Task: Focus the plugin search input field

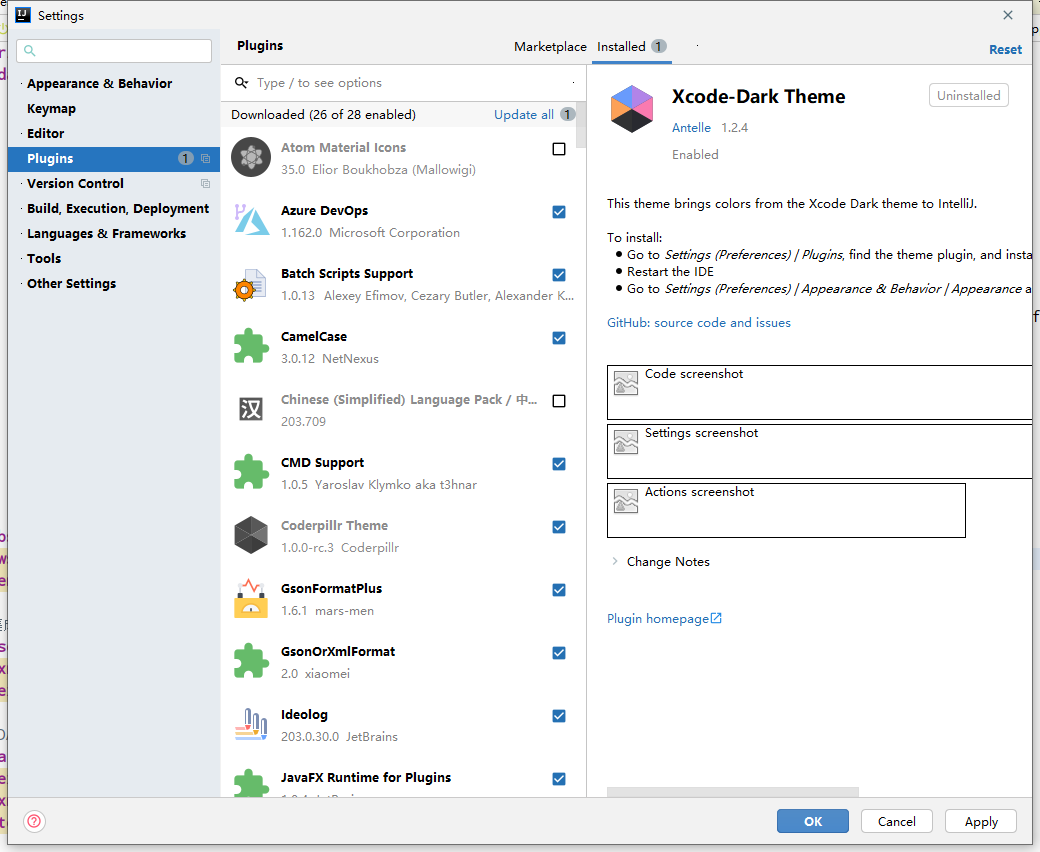Action: pos(405,83)
